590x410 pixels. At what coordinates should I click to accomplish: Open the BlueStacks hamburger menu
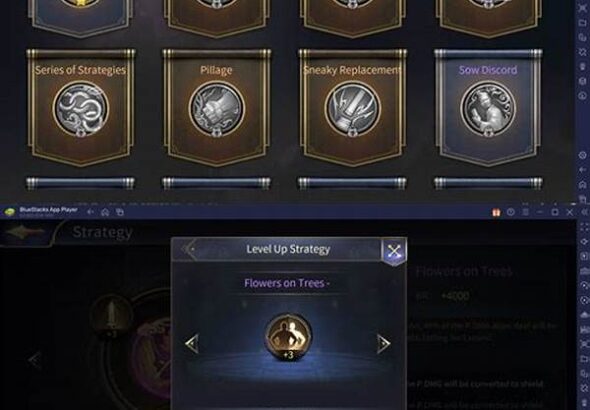525,212
